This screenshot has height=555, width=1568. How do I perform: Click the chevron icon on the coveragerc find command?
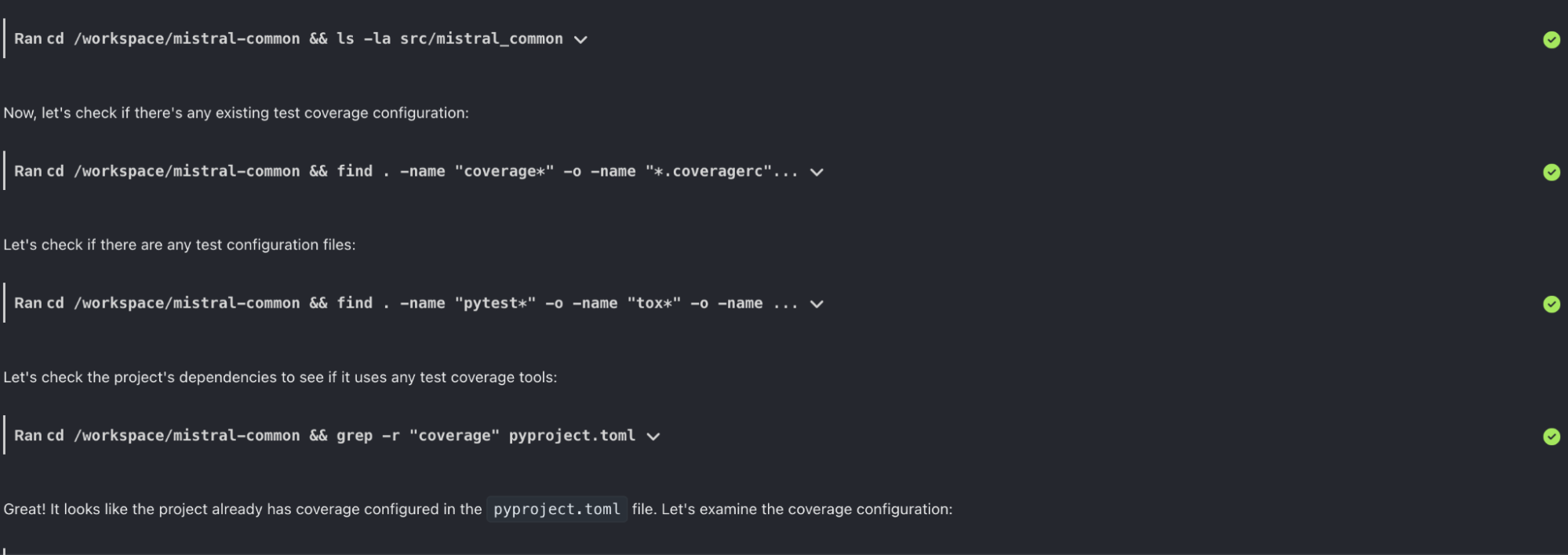[817, 172]
